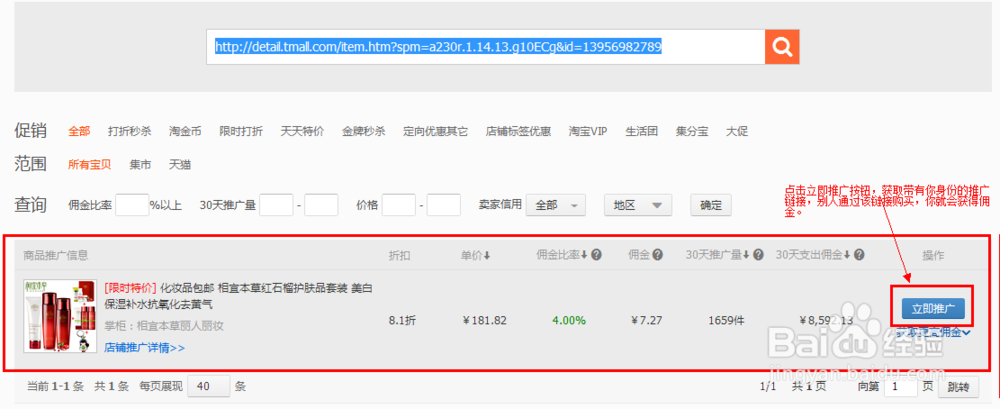Click the product URL search field

tap(485, 47)
